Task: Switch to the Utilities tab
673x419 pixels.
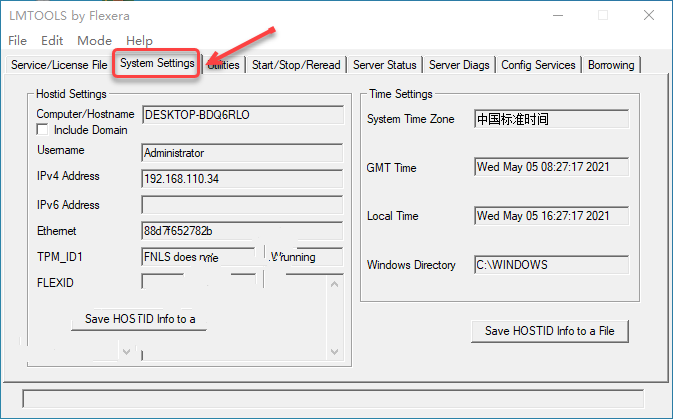Action: pos(224,65)
